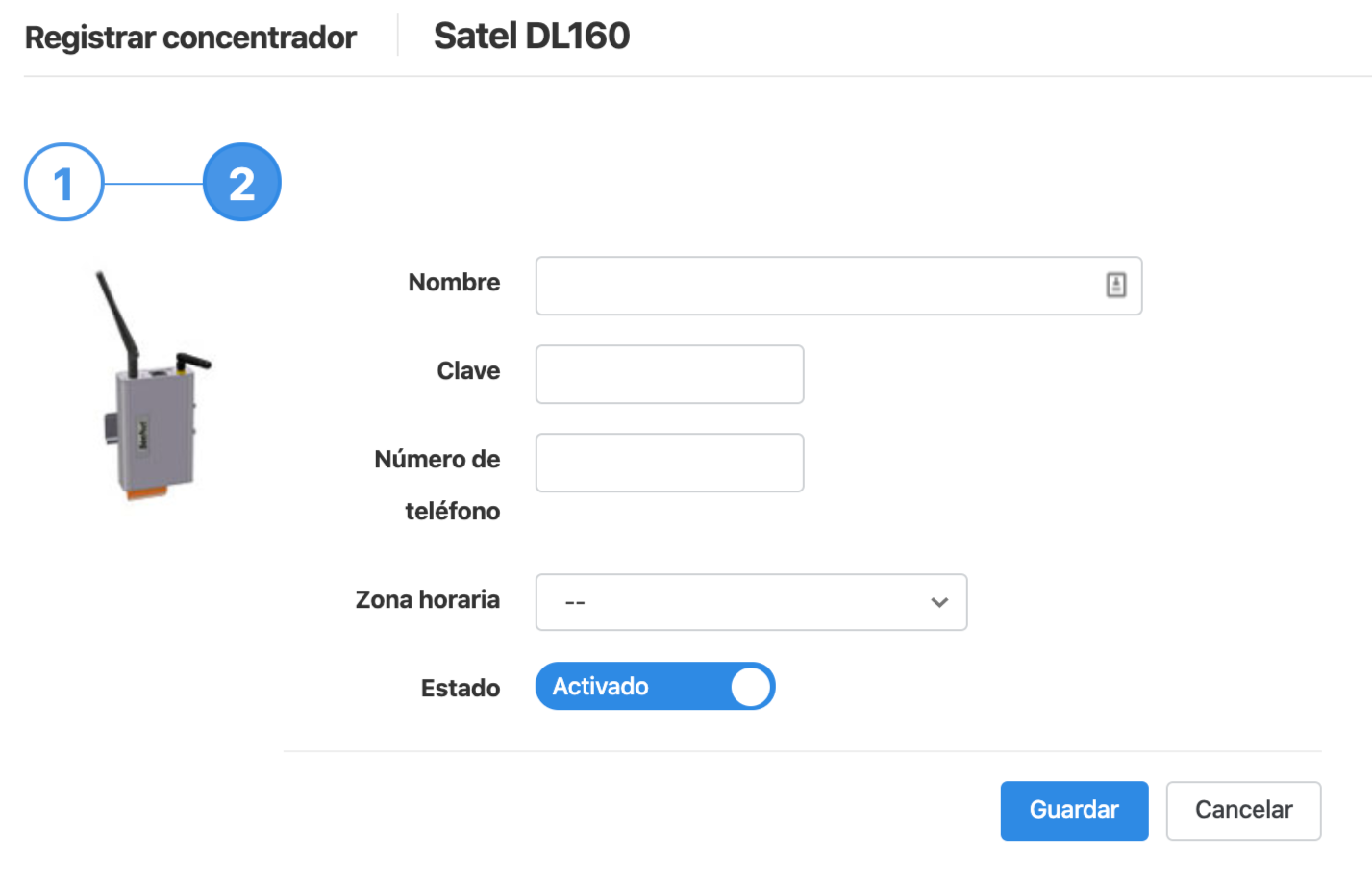This screenshot has width=1372, height=882.
Task: Click the Guardar button
Action: click(x=1074, y=811)
